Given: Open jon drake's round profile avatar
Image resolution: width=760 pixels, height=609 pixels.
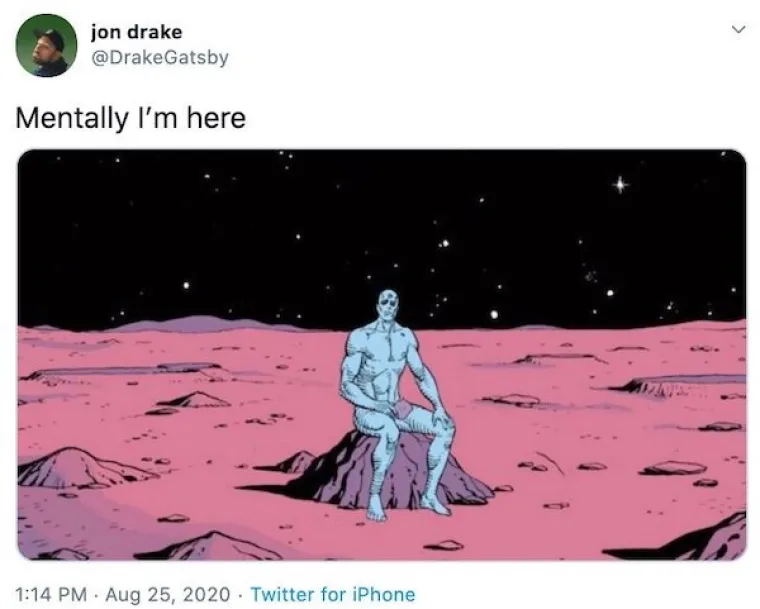Looking at the screenshot, I should (x=46, y=45).
